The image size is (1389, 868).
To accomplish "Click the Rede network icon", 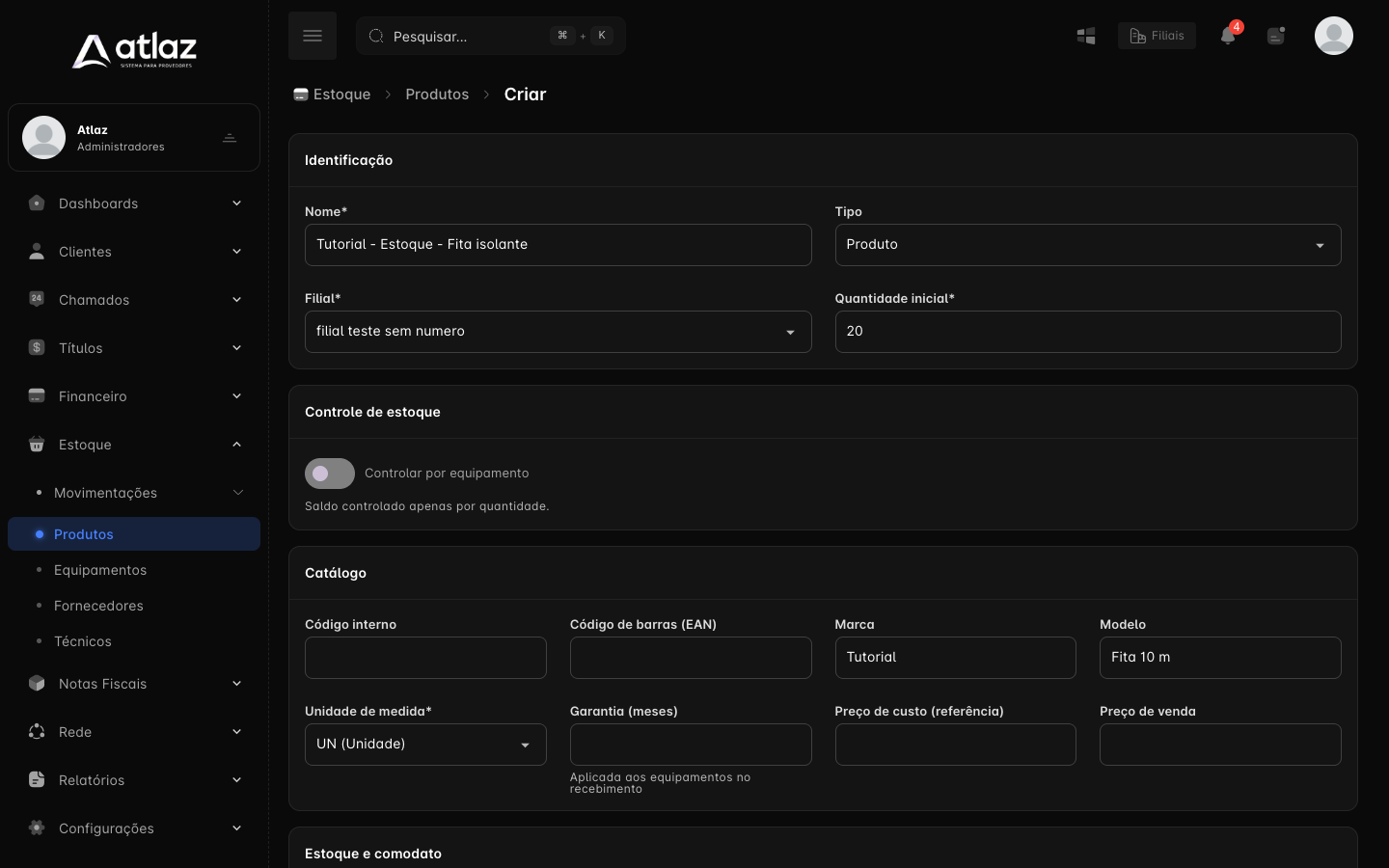I will click(37, 731).
